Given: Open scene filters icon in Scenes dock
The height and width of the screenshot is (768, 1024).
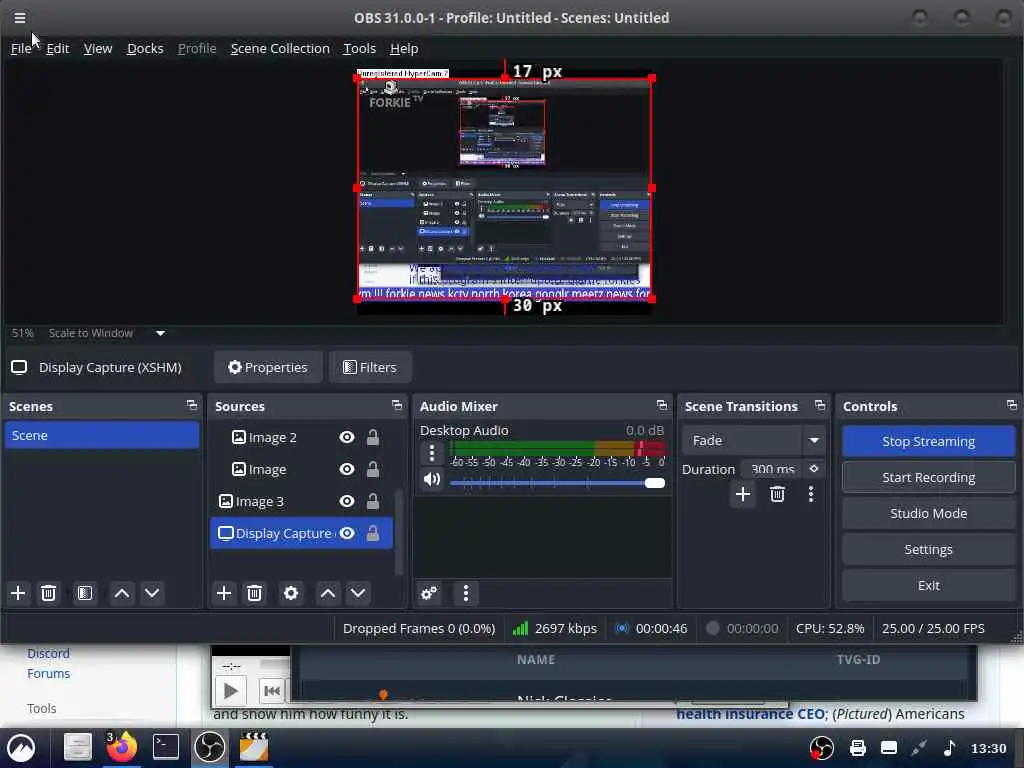Looking at the screenshot, I should point(85,593).
